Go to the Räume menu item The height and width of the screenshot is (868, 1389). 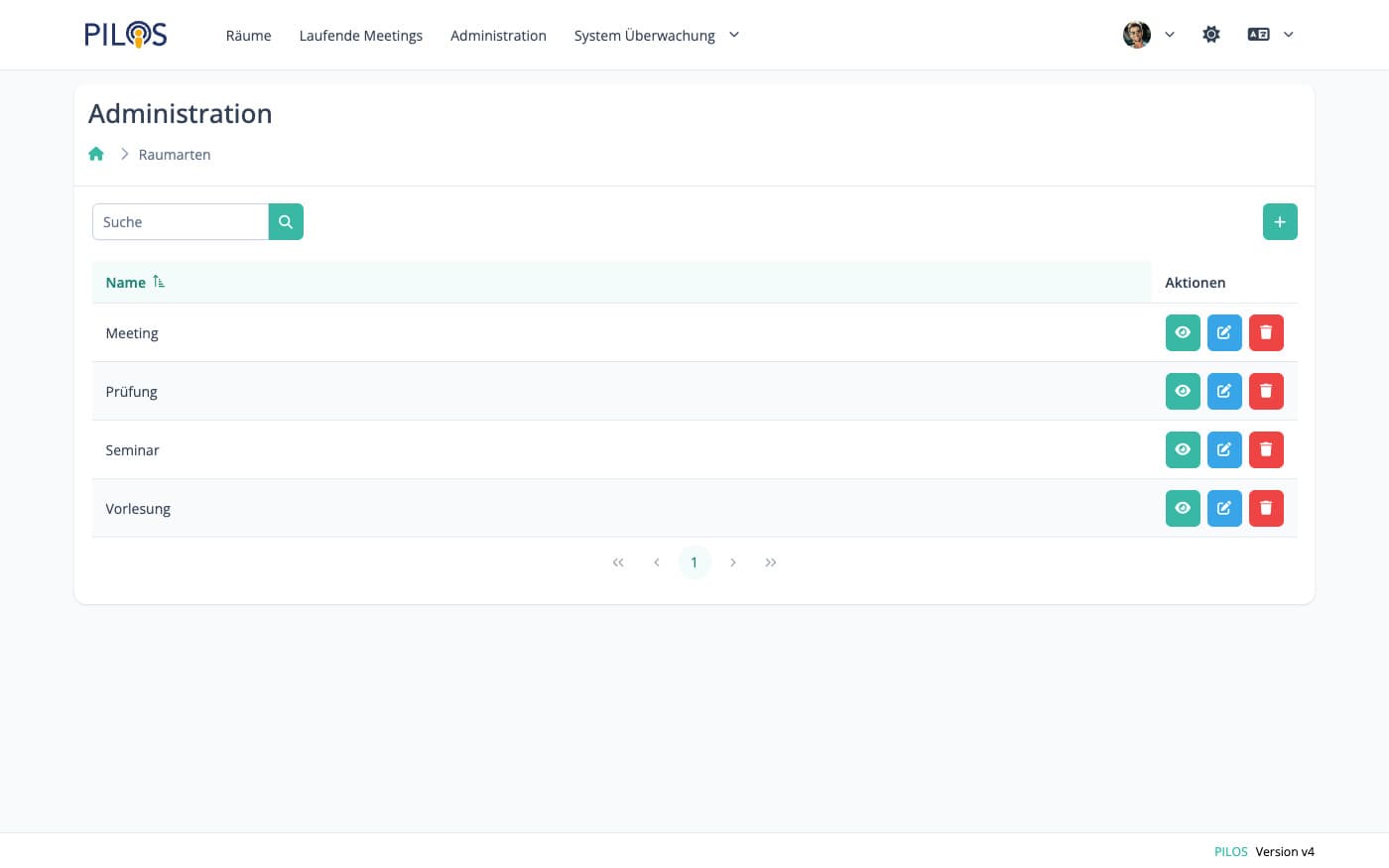click(248, 36)
